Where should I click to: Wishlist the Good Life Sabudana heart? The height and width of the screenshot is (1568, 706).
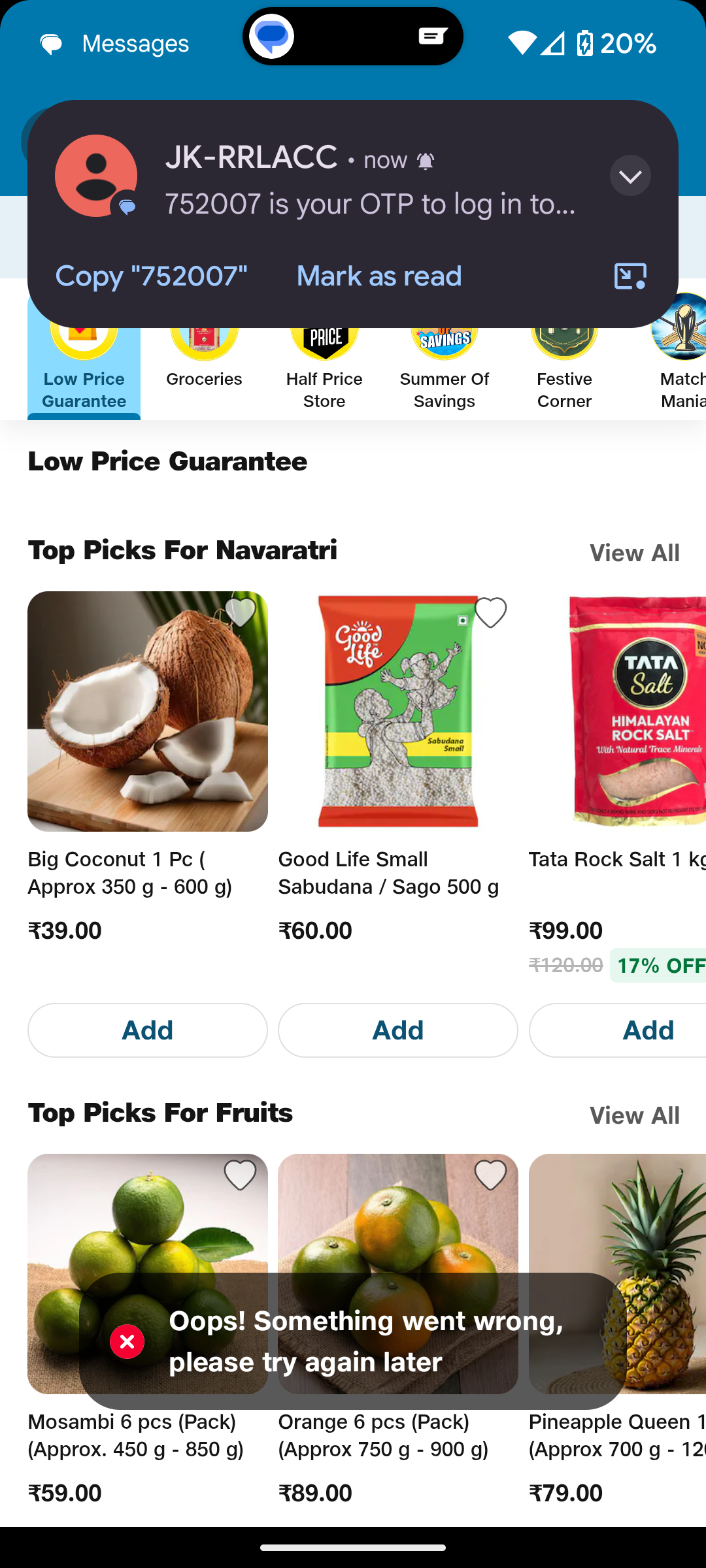(x=490, y=613)
